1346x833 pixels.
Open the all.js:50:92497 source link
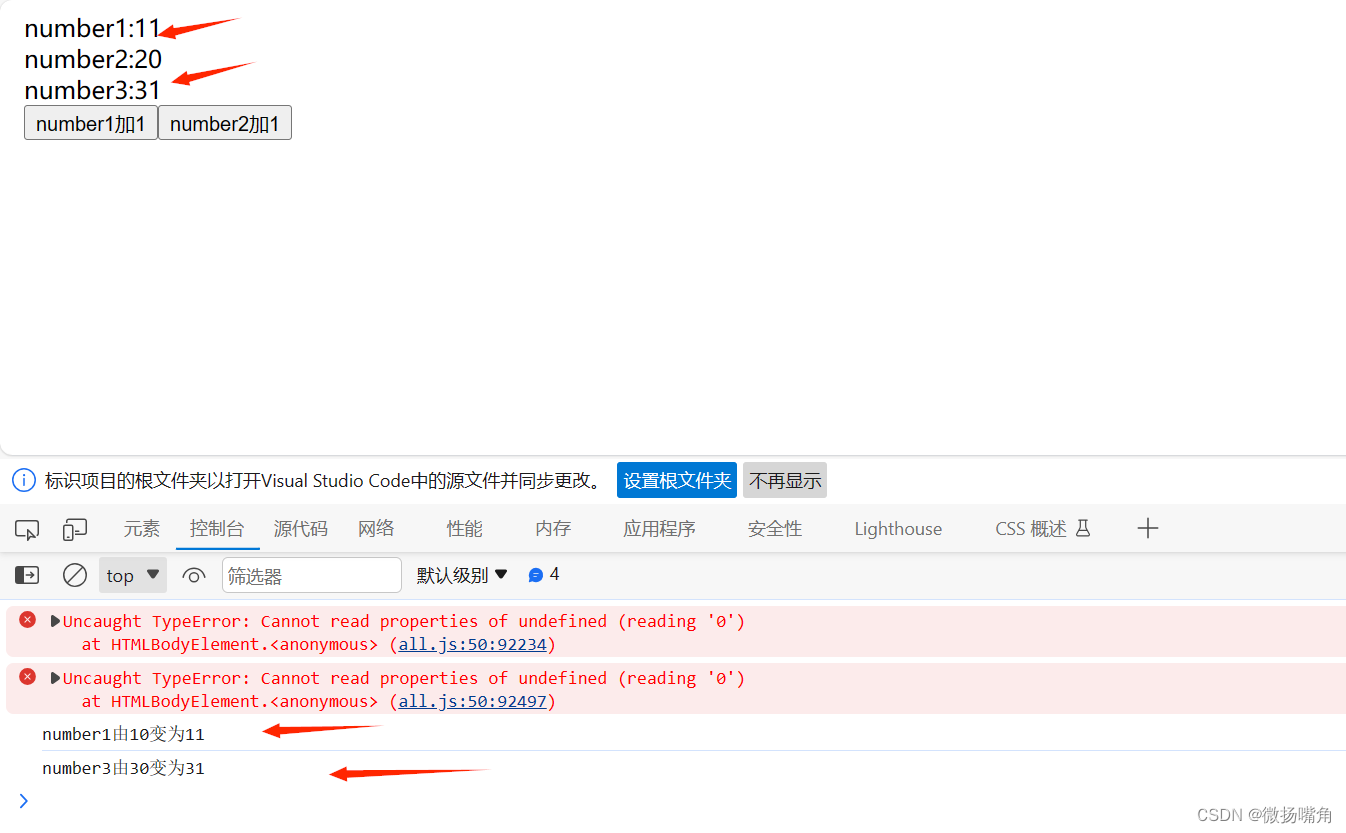(472, 701)
